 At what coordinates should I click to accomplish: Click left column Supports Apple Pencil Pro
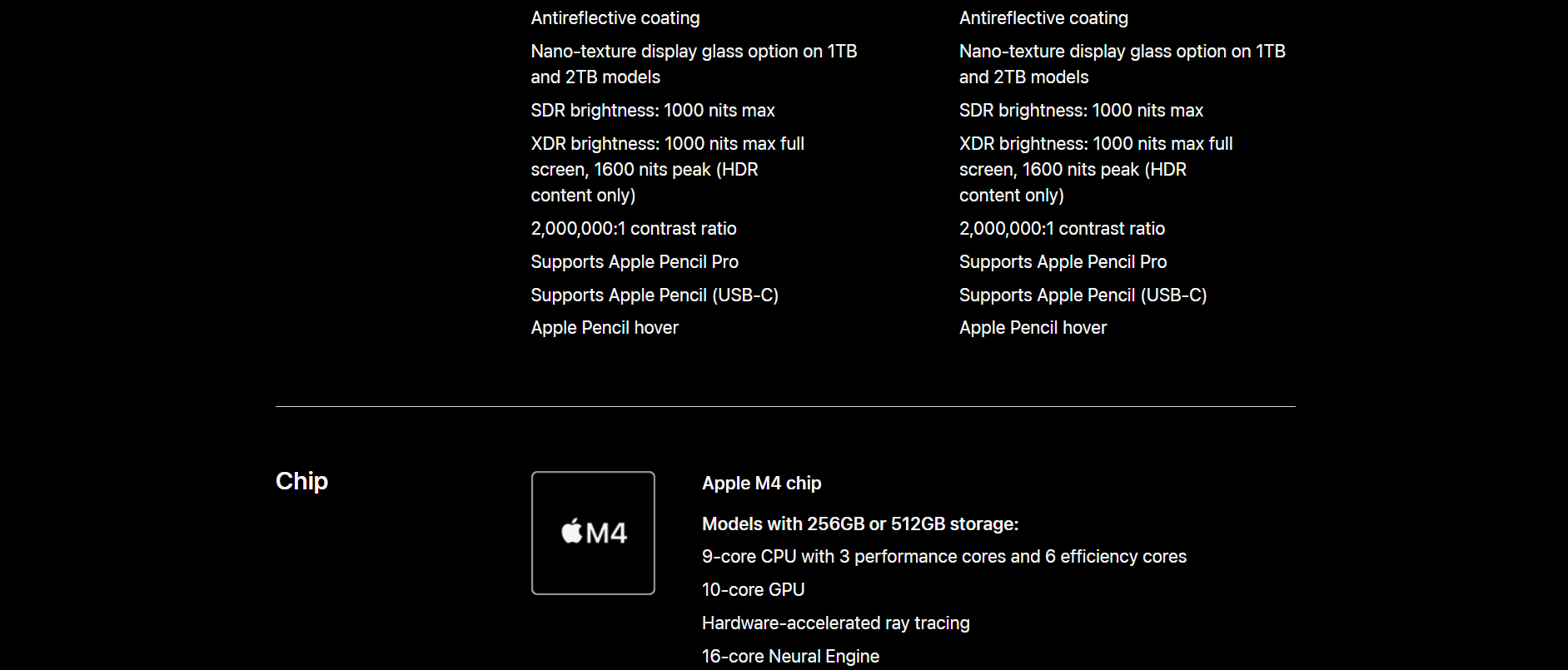click(x=635, y=262)
